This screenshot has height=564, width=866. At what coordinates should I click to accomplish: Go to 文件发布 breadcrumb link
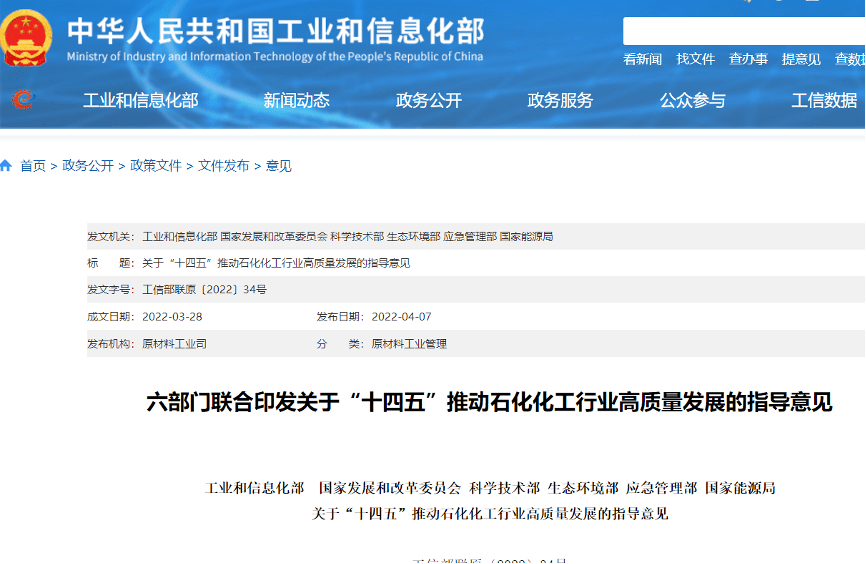click(224, 166)
